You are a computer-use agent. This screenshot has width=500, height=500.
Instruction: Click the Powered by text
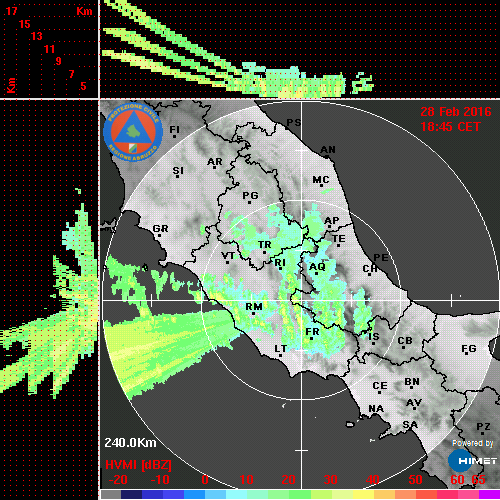[x=472, y=443]
